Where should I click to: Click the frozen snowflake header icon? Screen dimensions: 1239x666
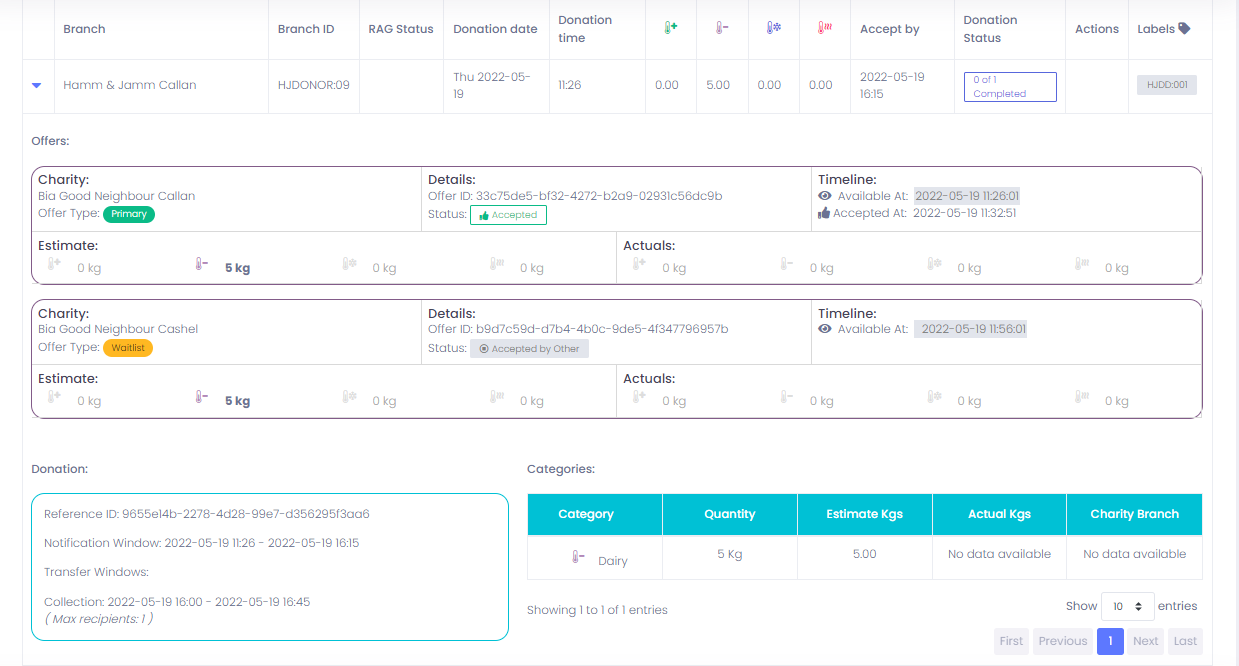(773, 29)
